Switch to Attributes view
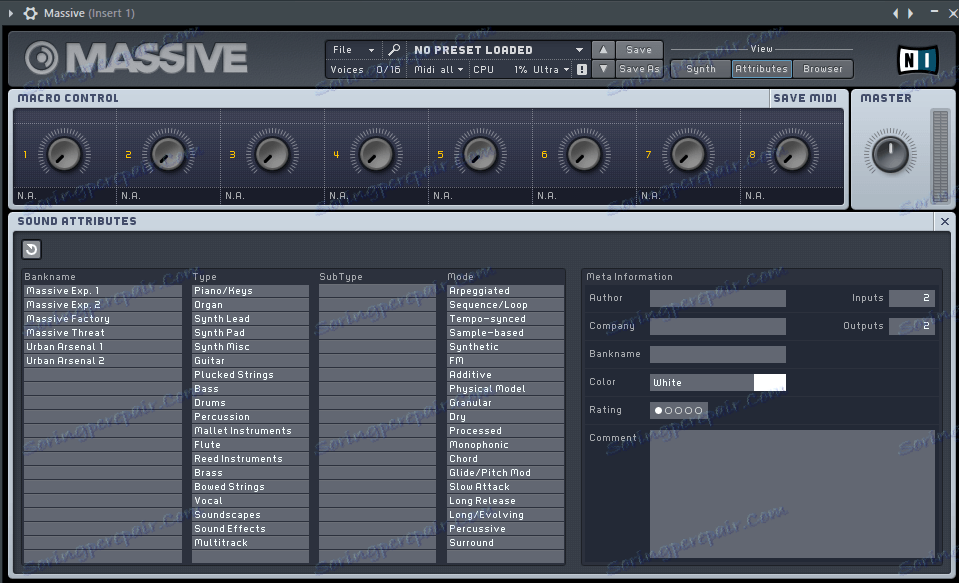Image resolution: width=959 pixels, height=583 pixels. (761, 69)
